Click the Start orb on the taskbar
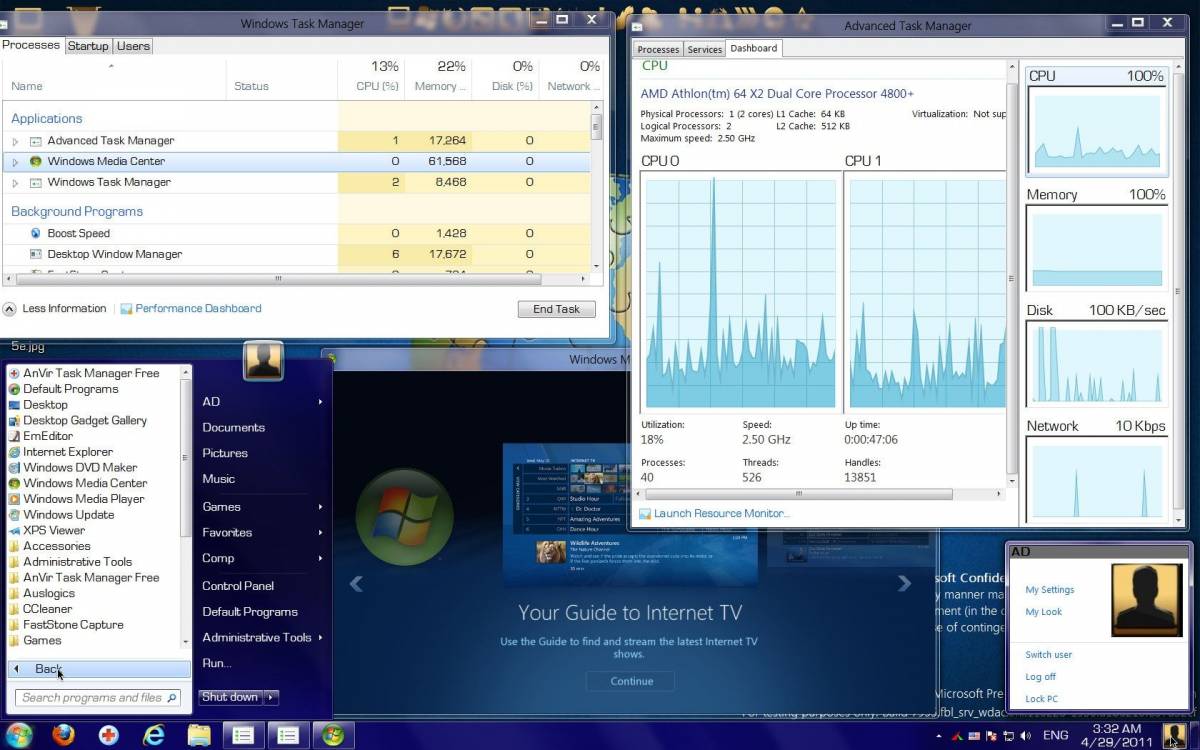This screenshot has height=750, width=1200. (x=19, y=735)
